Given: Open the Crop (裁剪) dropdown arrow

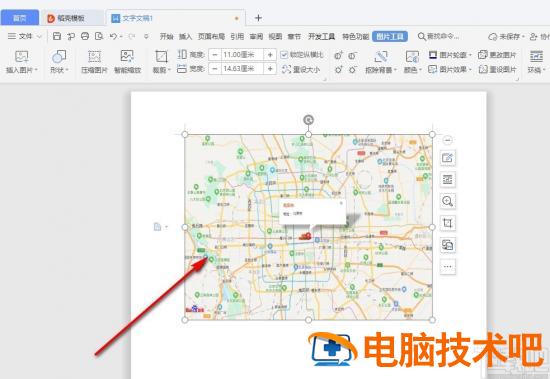Looking at the screenshot, I should pyautogui.click(x=169, y=70).
